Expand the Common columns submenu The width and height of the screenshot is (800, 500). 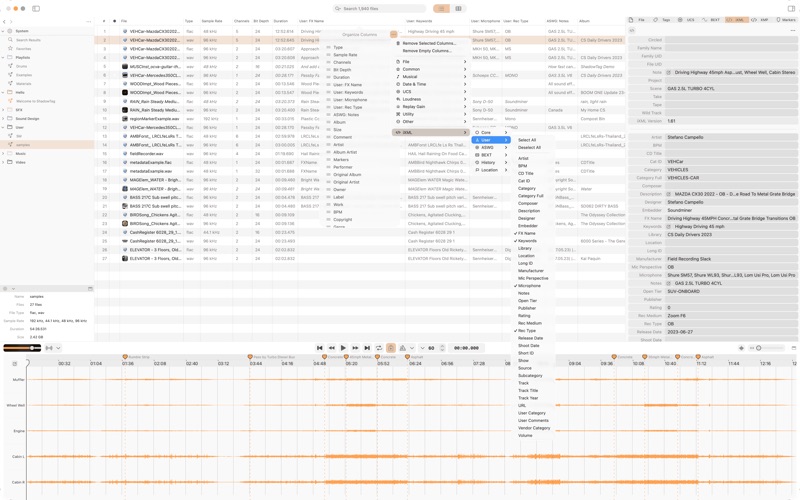[431, 69]
